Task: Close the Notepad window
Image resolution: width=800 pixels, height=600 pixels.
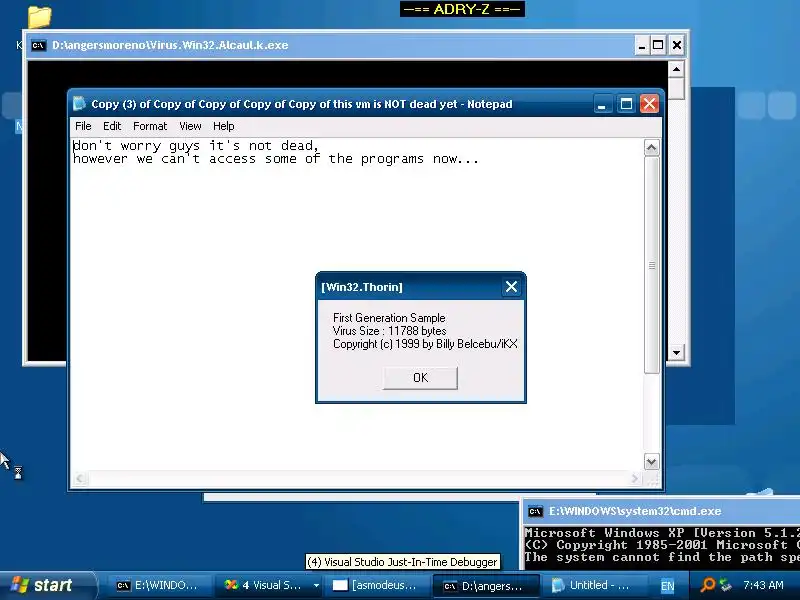Action: 649,104
